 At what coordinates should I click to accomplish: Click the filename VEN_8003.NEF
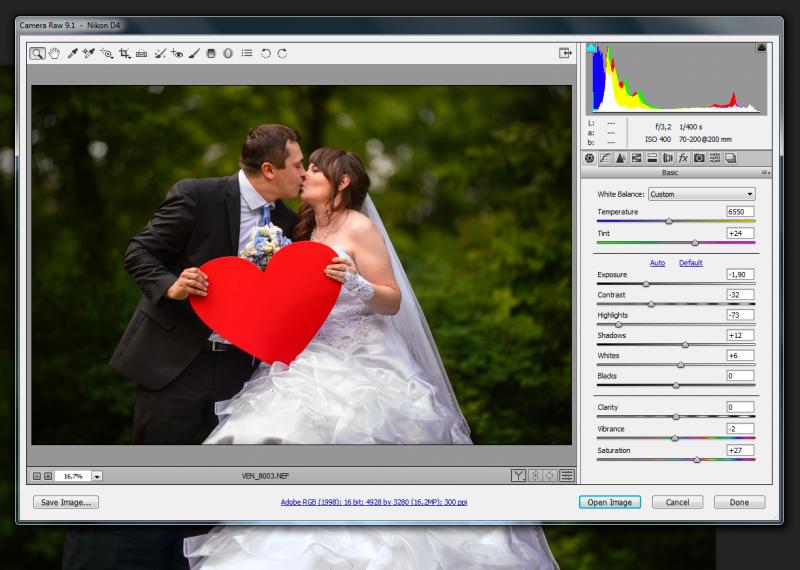coord(265,476)
